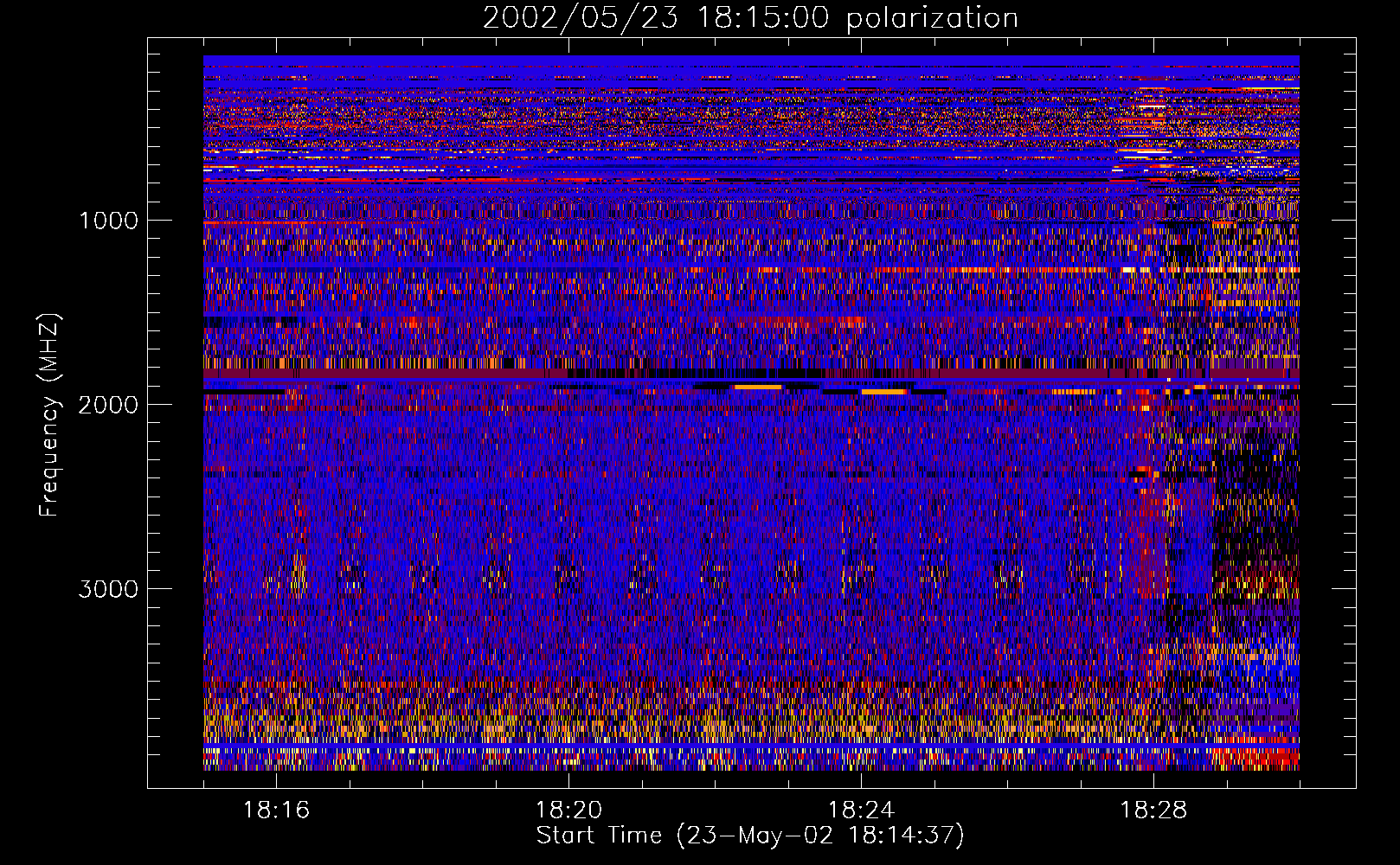This screenshot has width=1400, height=865.
Task: Select the 3000 frequency tick label
Action: pos(108,589)
